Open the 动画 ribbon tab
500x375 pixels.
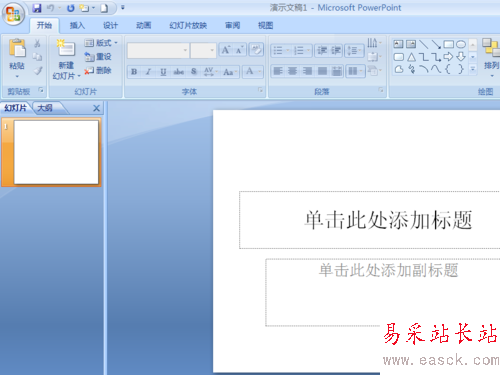[144, 25]
